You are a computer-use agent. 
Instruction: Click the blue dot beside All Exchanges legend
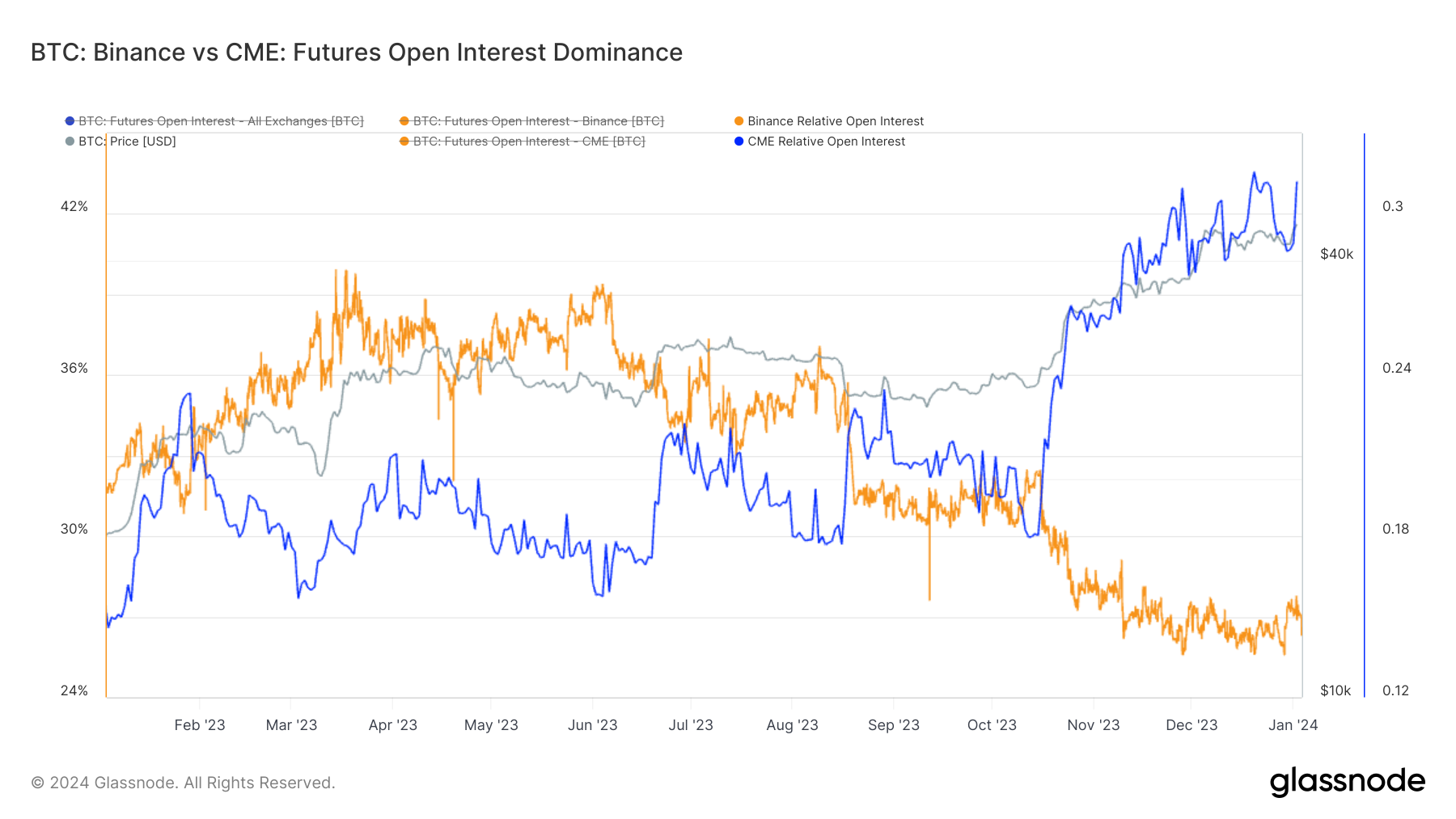click(x=70, y=121)
